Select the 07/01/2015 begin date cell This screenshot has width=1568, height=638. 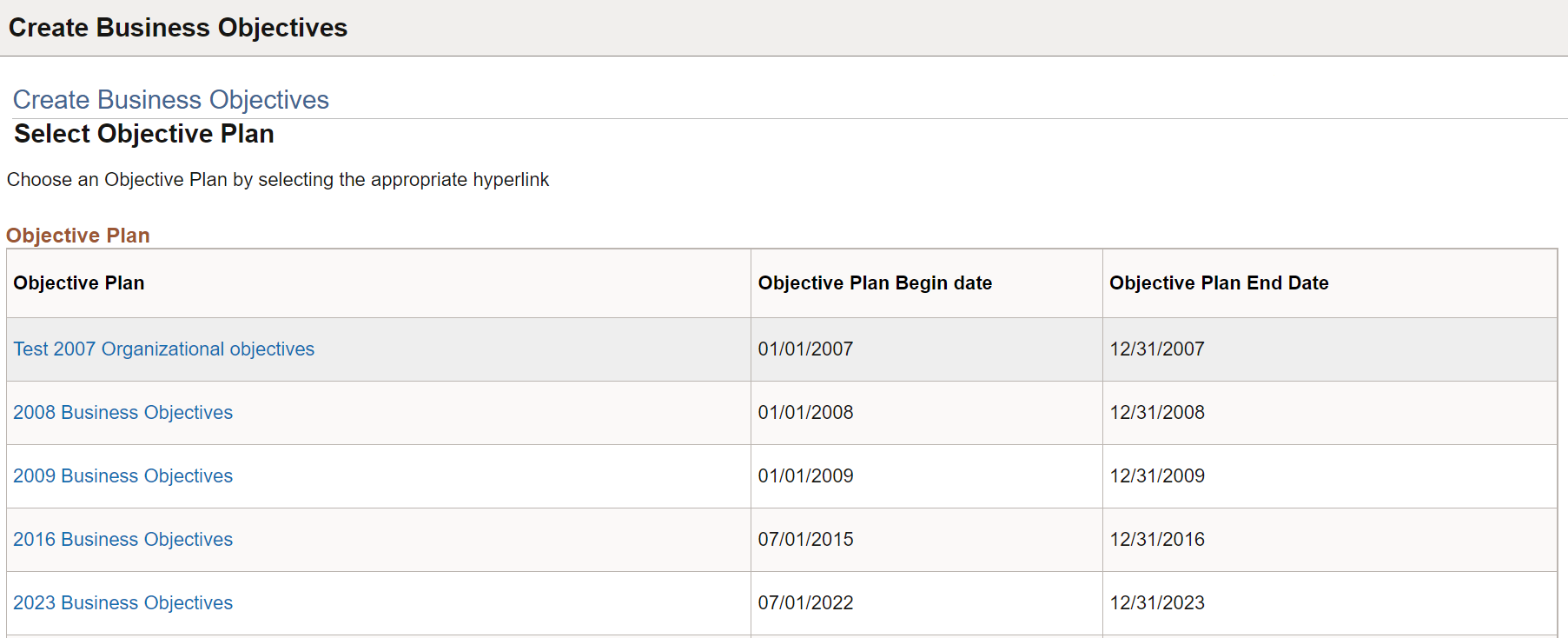click(x=805, y=540)
